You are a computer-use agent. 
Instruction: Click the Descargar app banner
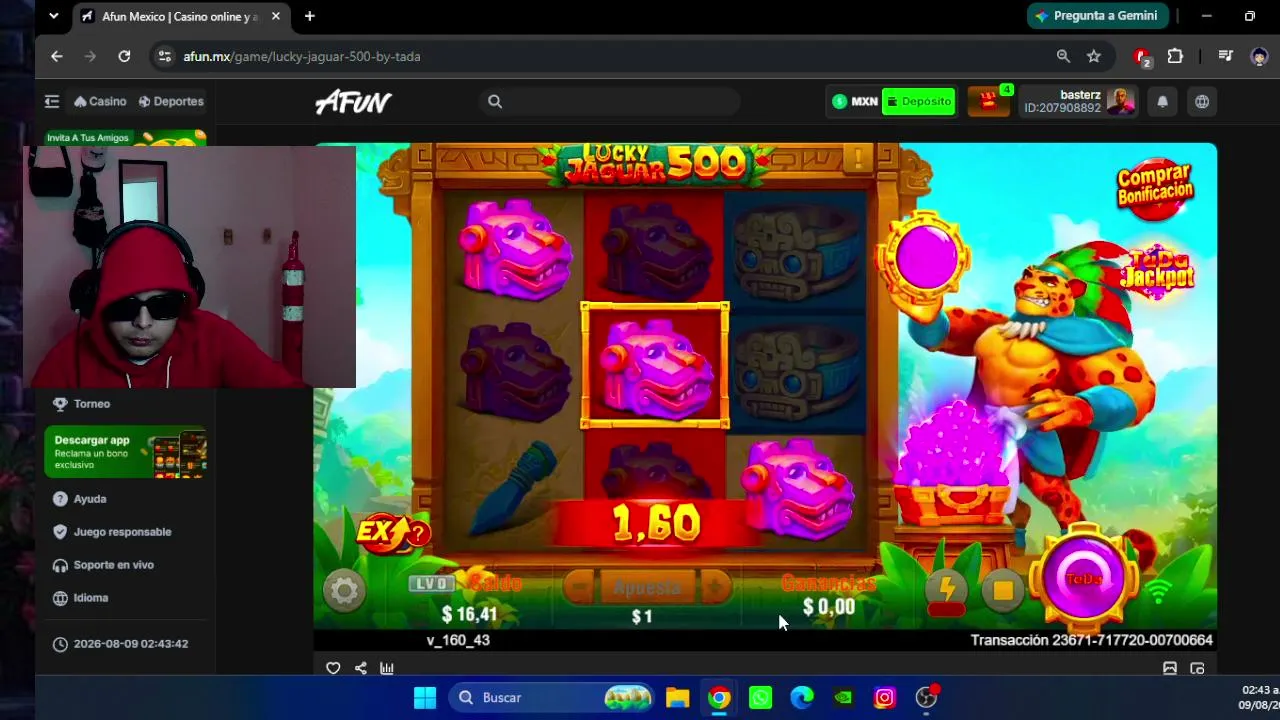[125, 452]
